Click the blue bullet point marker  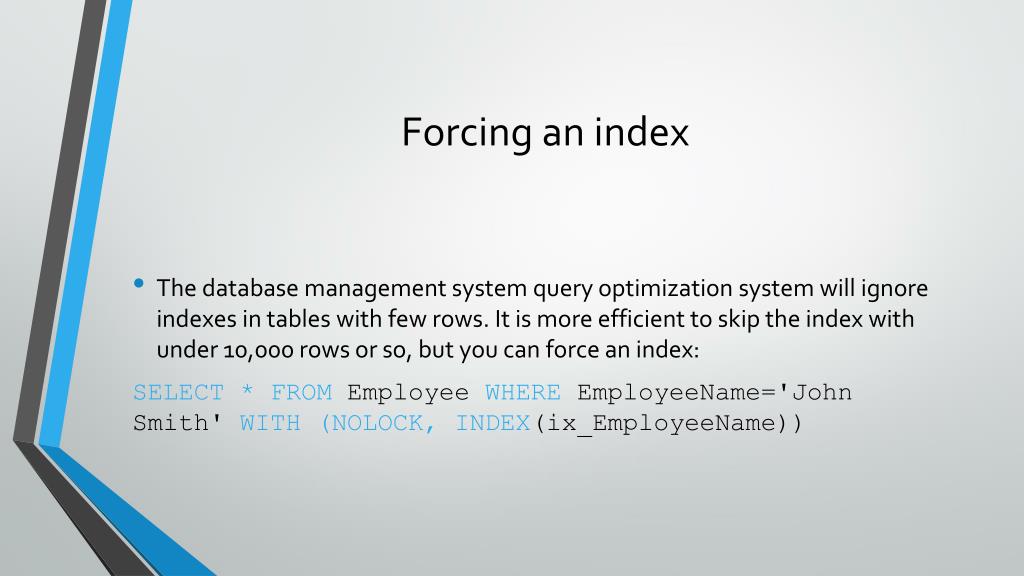[x=138, y=283]
